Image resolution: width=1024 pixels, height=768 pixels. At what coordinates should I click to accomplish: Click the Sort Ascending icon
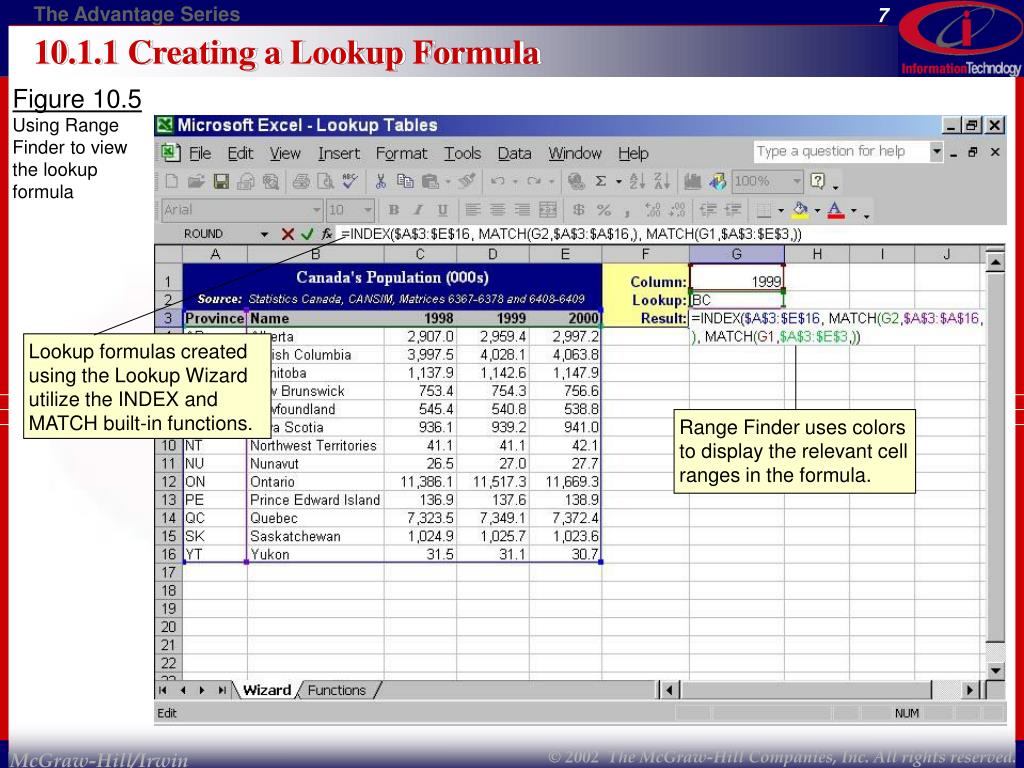pos(637,182)
